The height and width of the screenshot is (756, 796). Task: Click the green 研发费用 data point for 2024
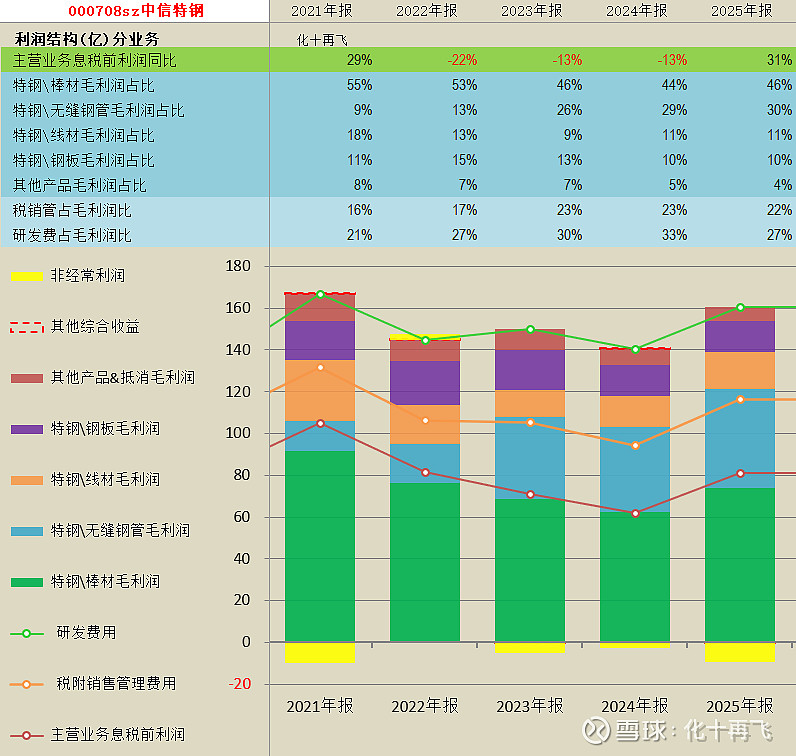click(x=636, y=349)
